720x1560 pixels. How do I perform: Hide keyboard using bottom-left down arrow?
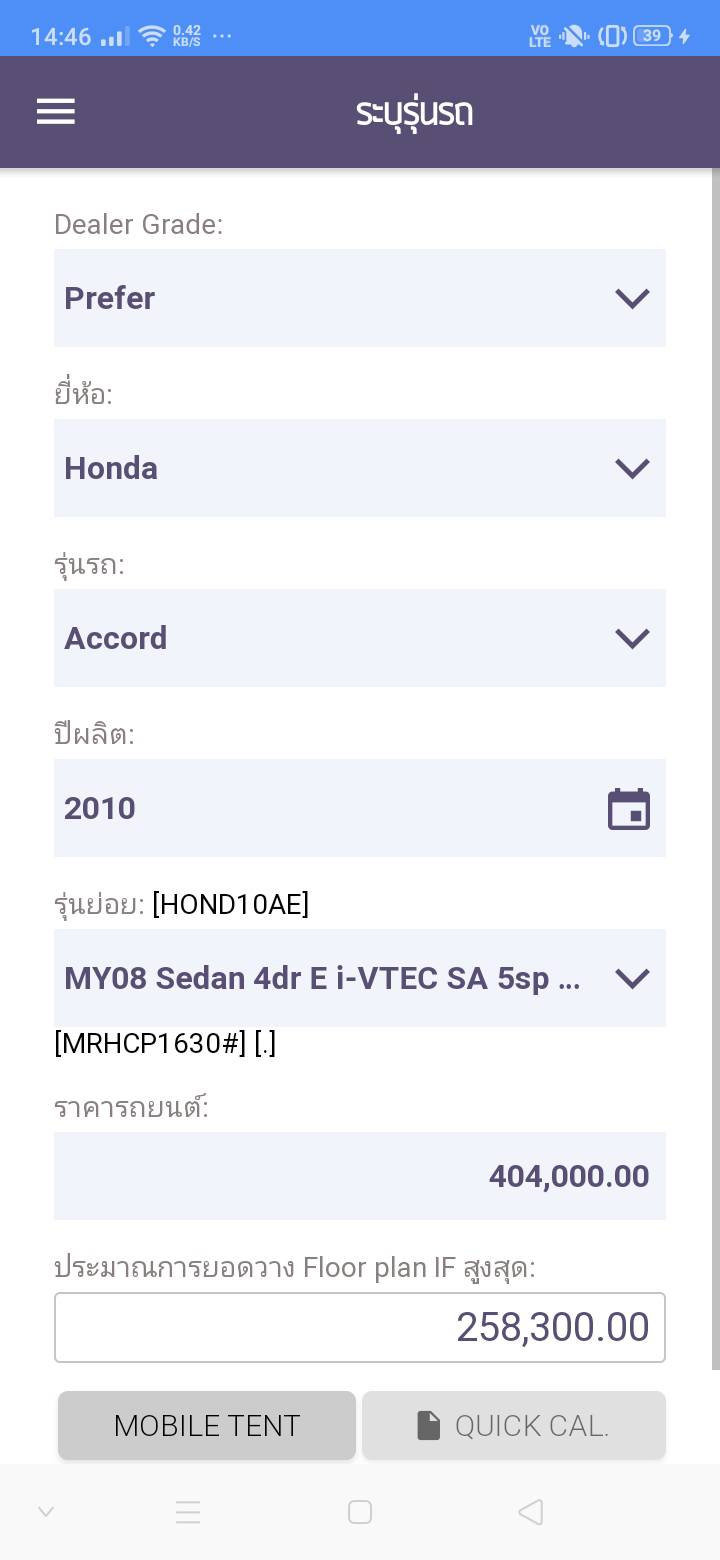[46, 1512]
